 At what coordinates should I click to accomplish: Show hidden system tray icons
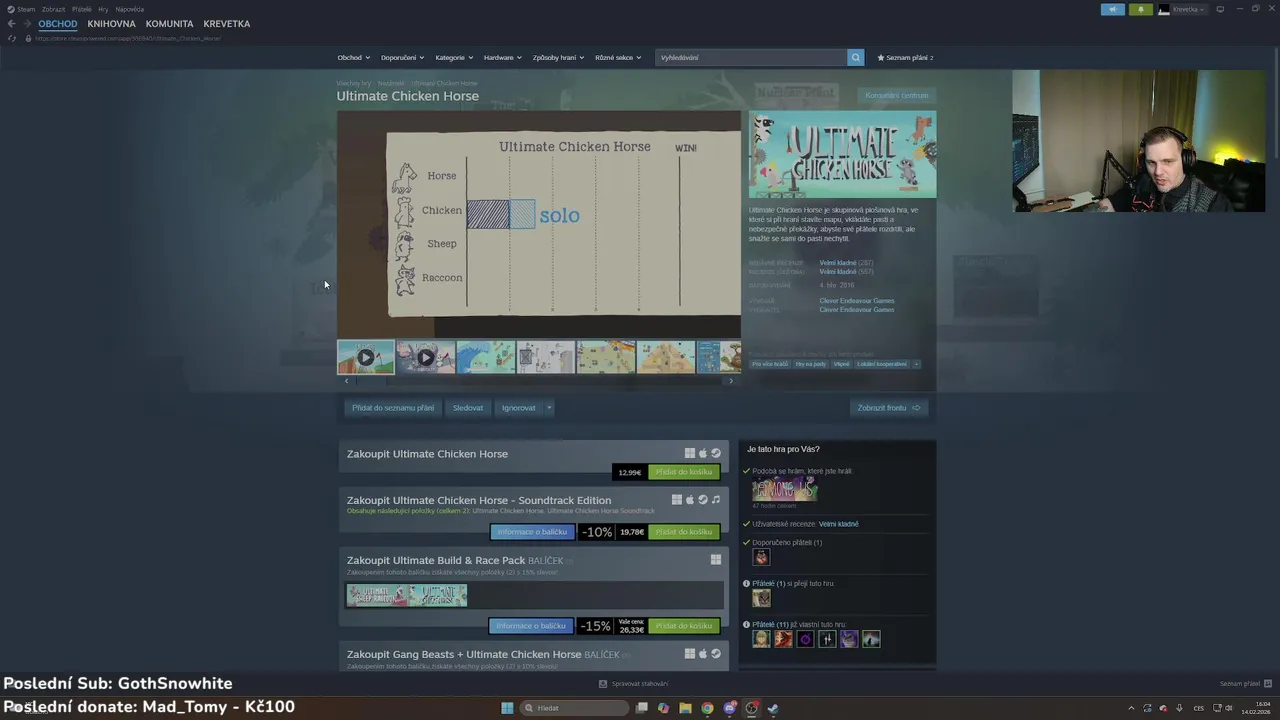click(1131, 708)
